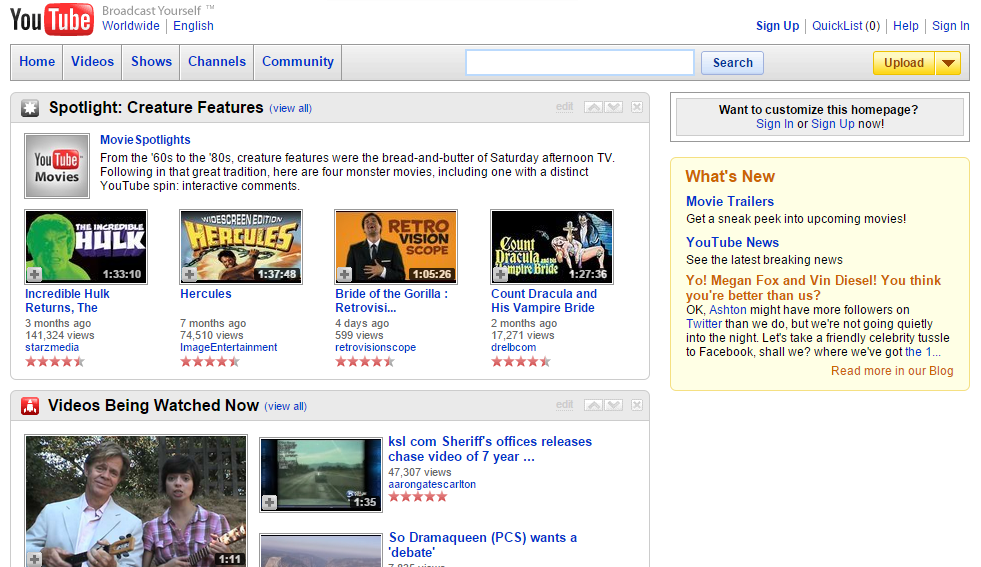Focus the search input field
981x567 pixels.
tap(580, 63)
